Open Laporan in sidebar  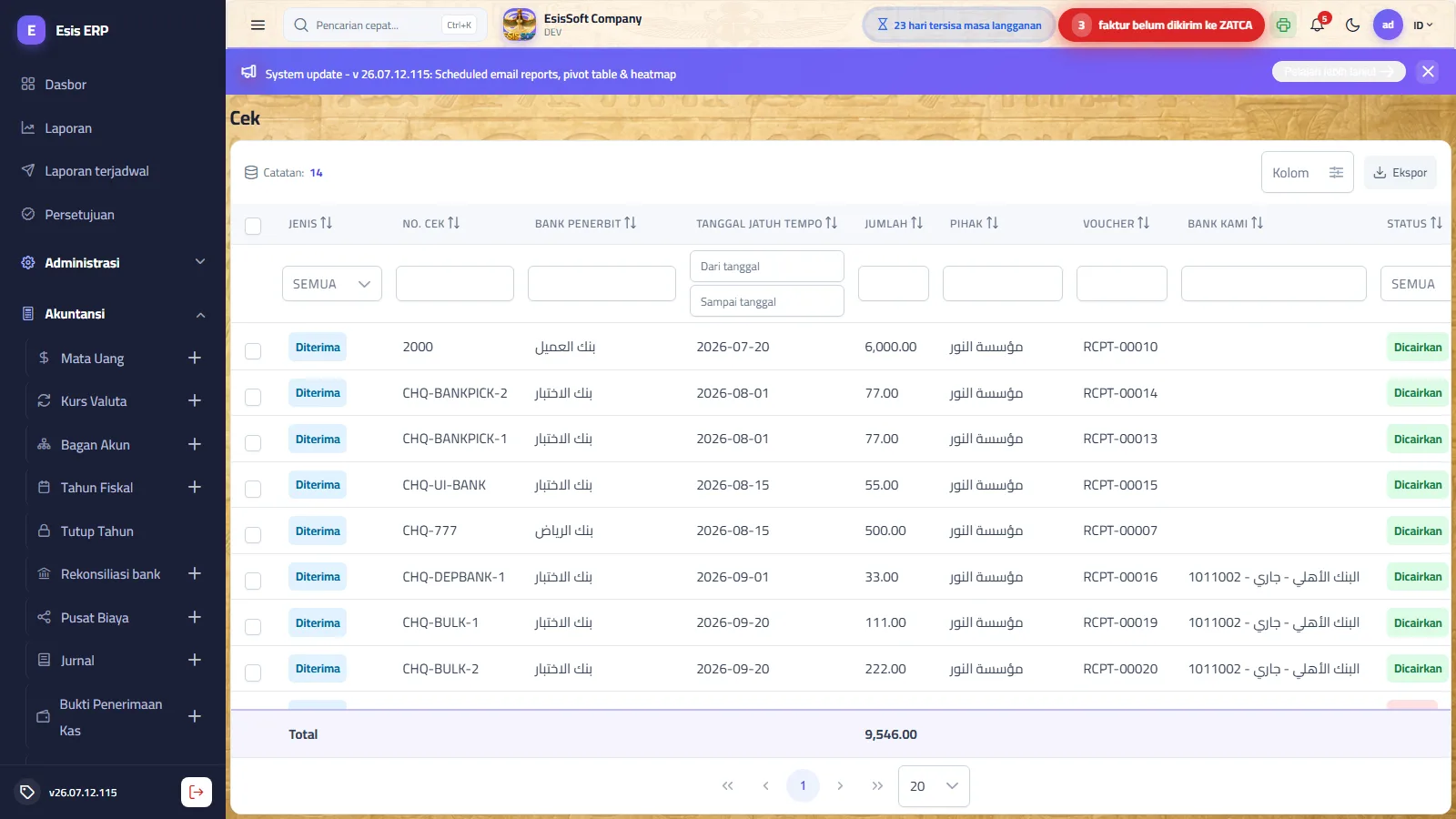[68, 128]
